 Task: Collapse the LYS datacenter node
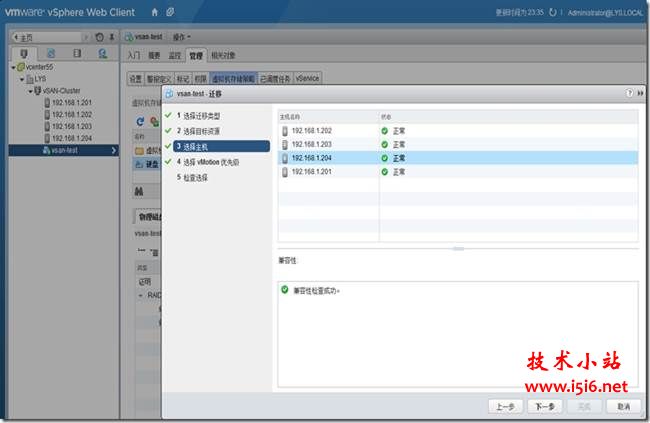(x=22, y=79)
